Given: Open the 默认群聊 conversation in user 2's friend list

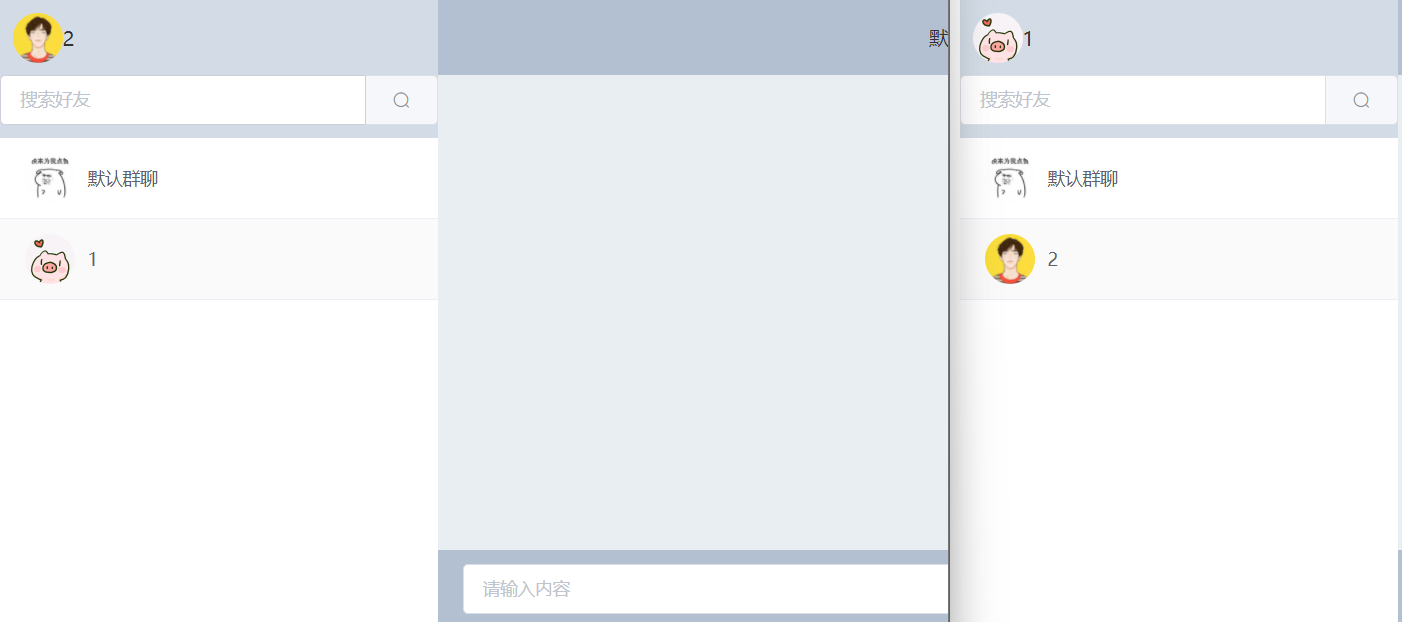Looking at the screenshot, I should point(219,179).
